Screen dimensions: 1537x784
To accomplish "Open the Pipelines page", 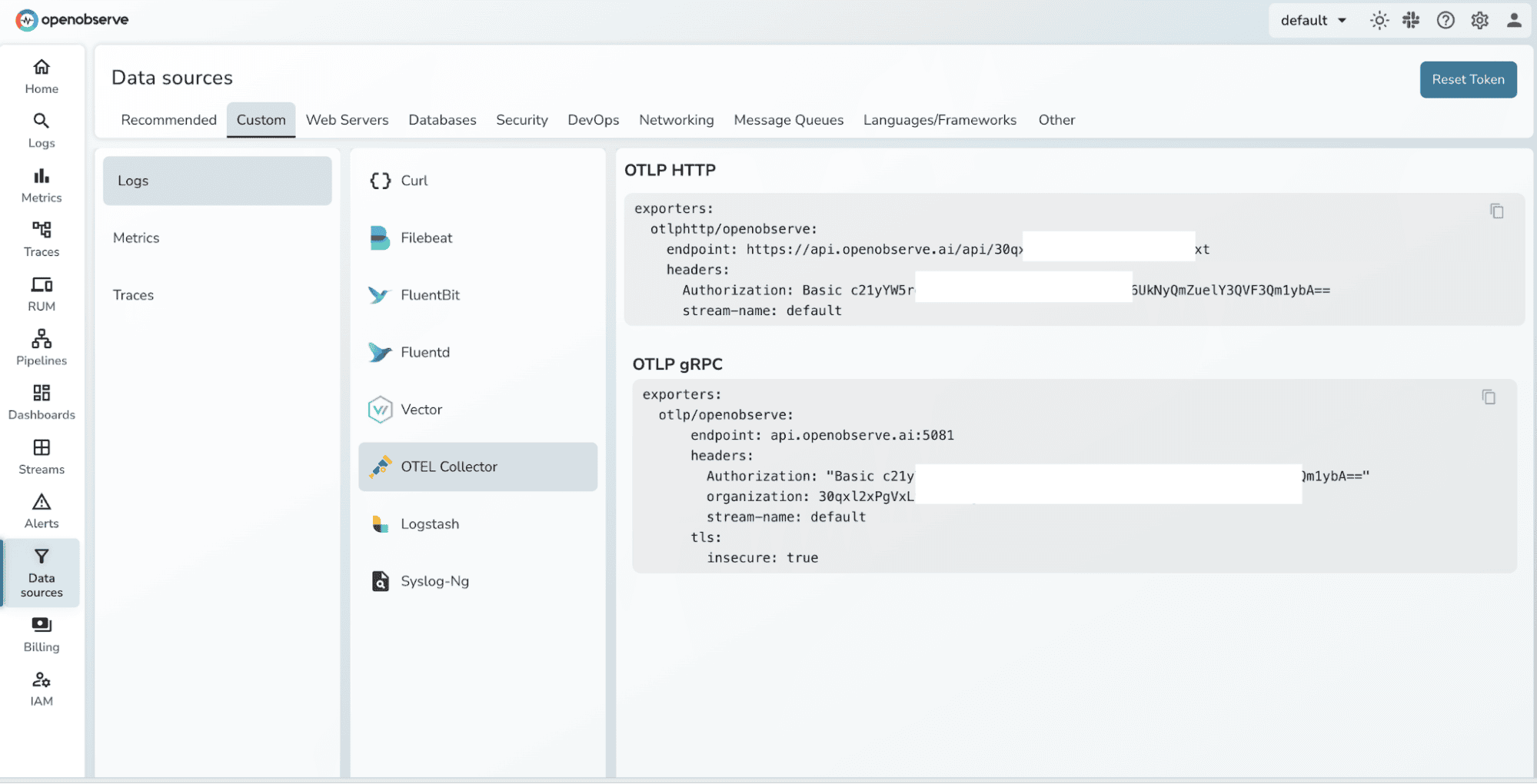I will click(x=41, y=347).
